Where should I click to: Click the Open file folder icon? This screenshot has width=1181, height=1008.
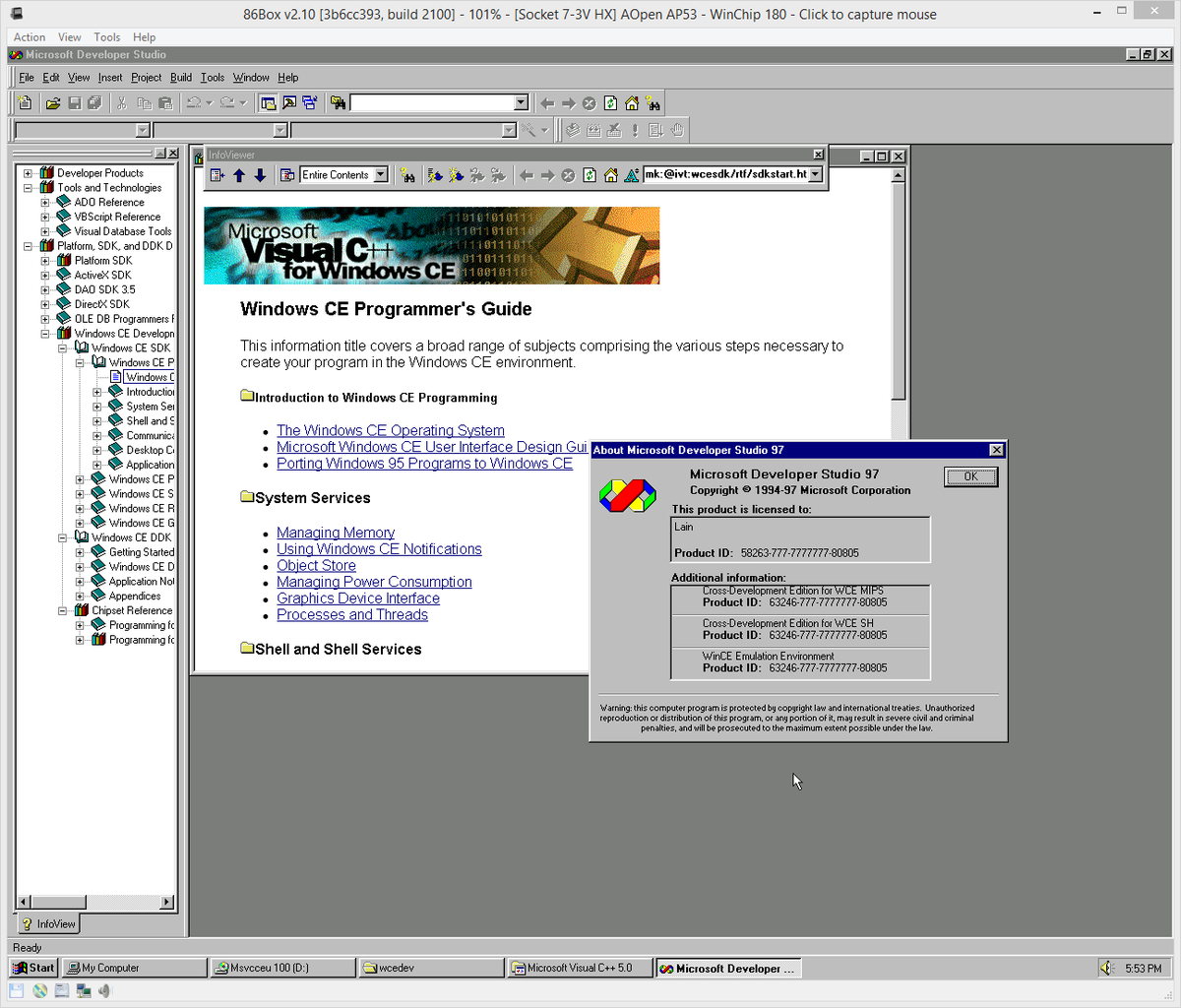pos(53,103)
